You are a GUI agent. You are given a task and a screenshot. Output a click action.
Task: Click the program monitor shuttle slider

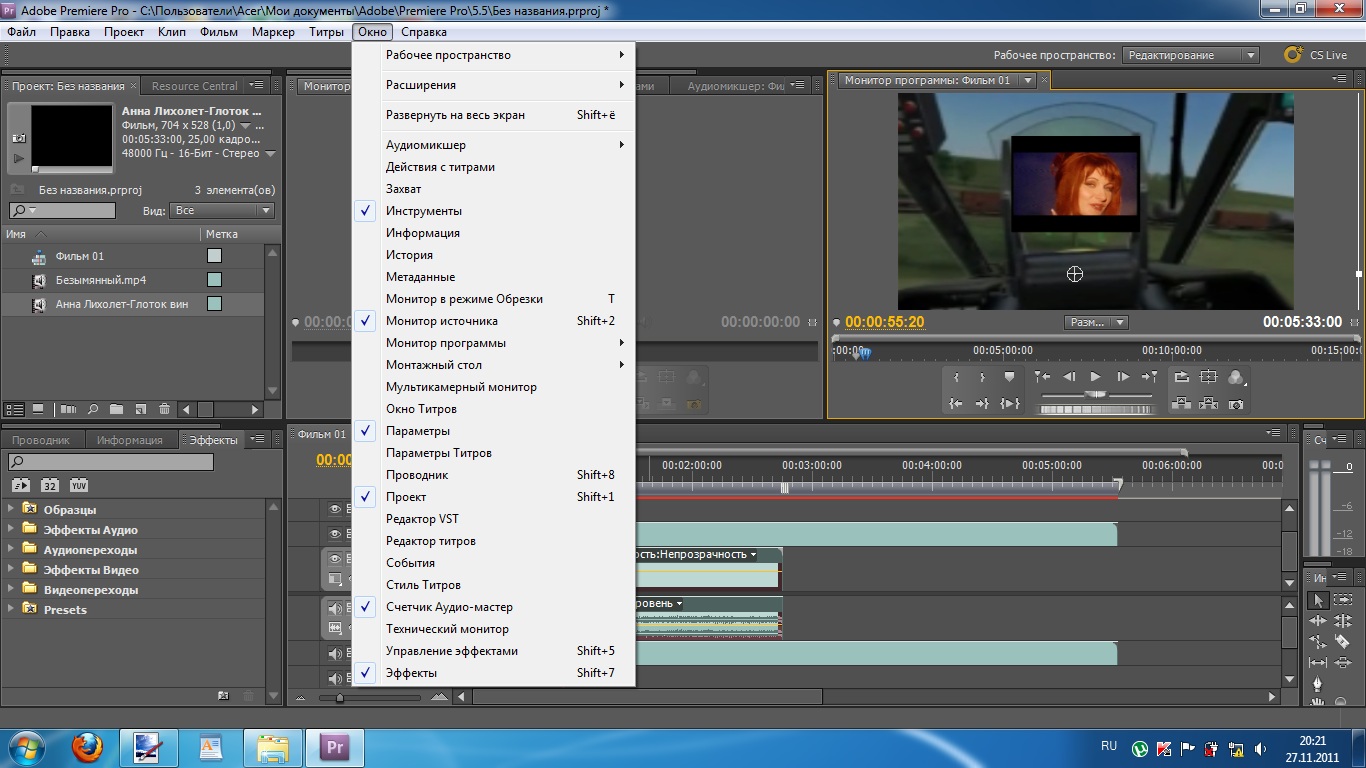tap(1096, 395)
